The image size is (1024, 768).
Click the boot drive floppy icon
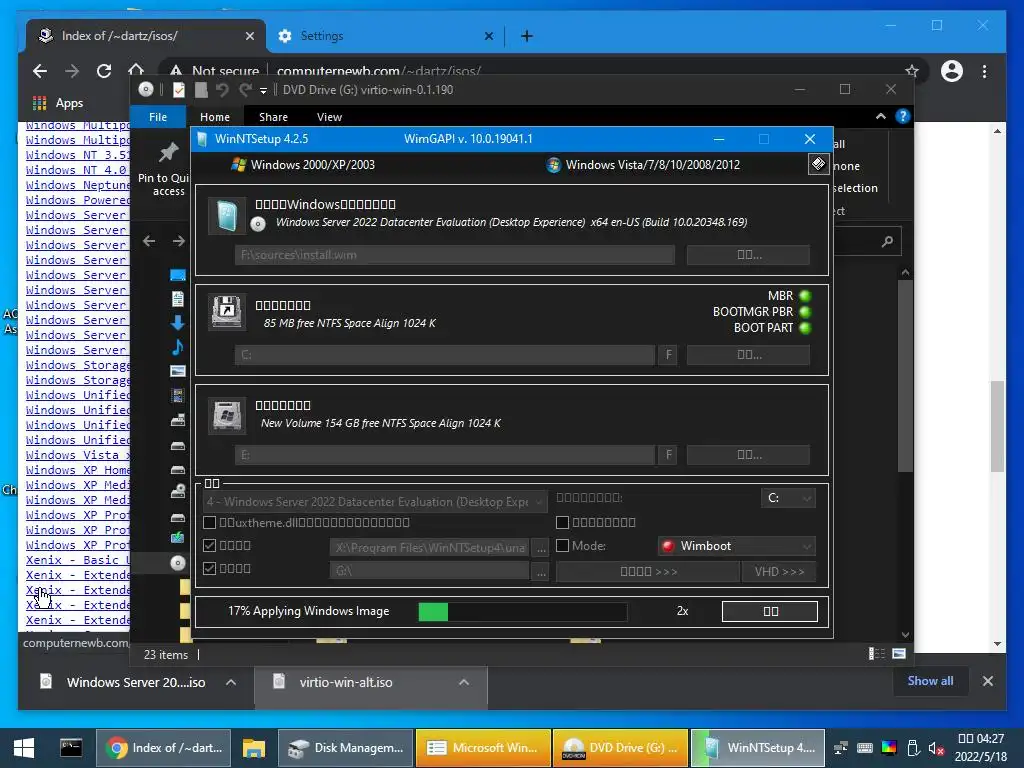227,312
